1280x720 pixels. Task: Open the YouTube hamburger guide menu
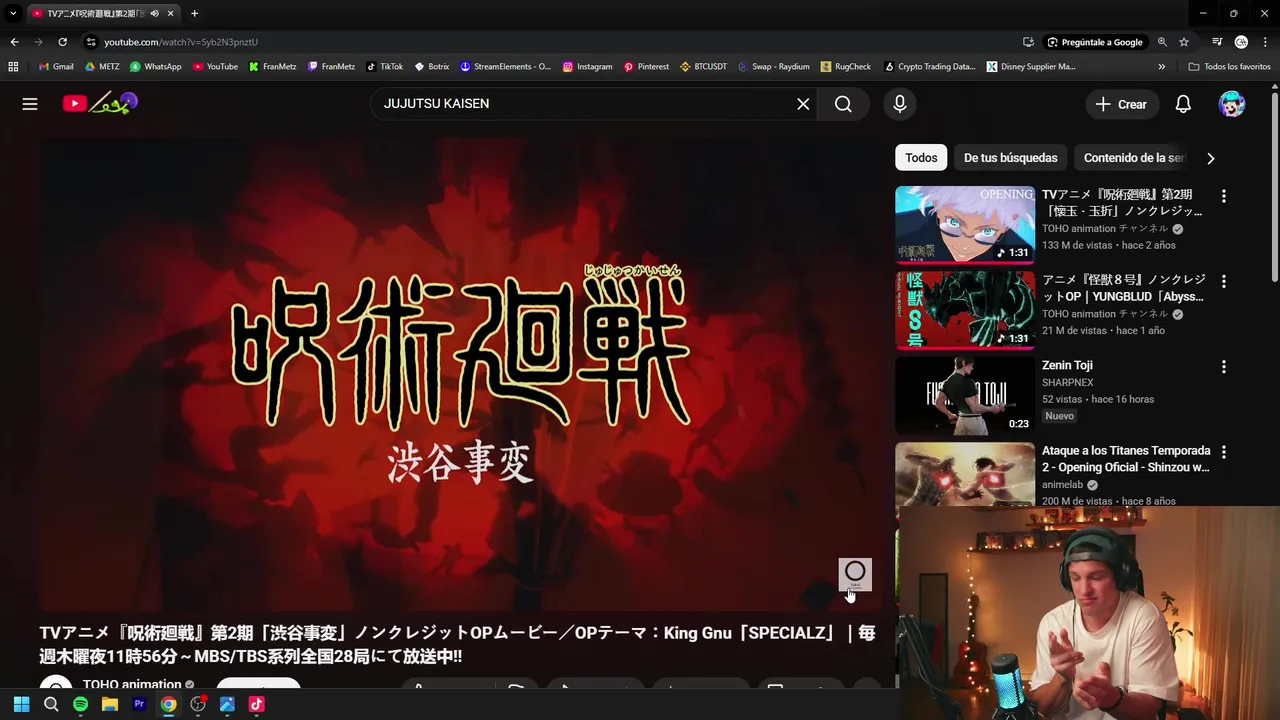[x=30, y=104]
